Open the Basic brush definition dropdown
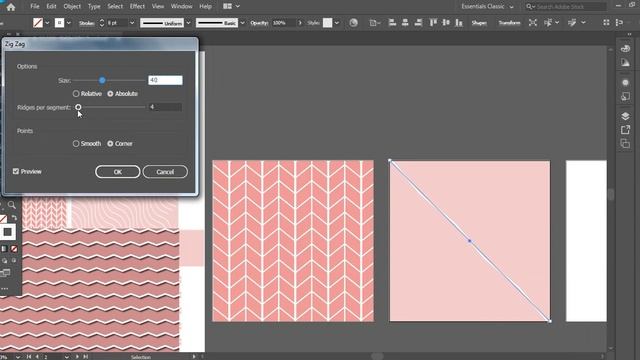The width and height of the screenshot is (640, 360). coord(242,23)
